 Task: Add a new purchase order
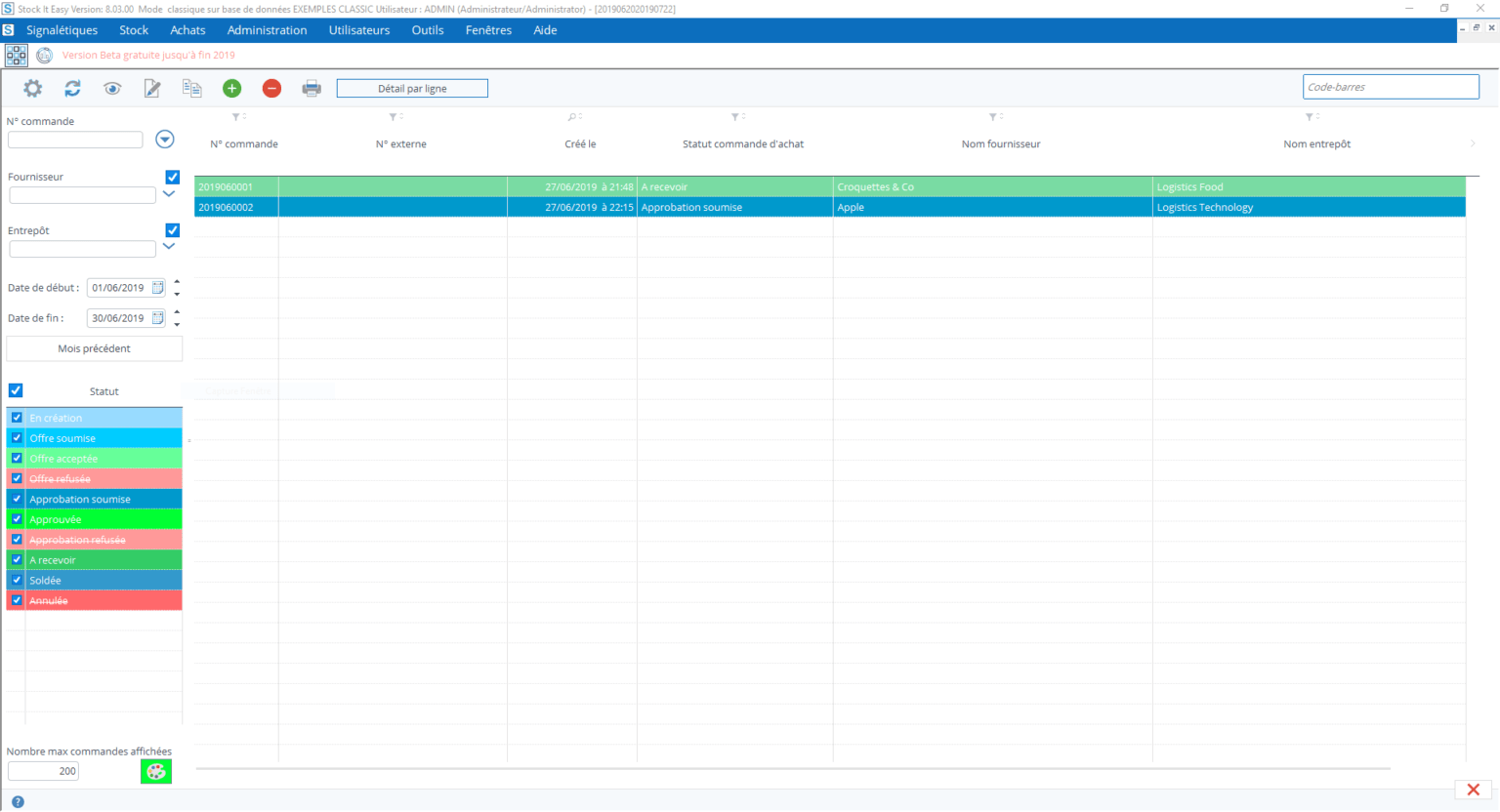[231, 88]
